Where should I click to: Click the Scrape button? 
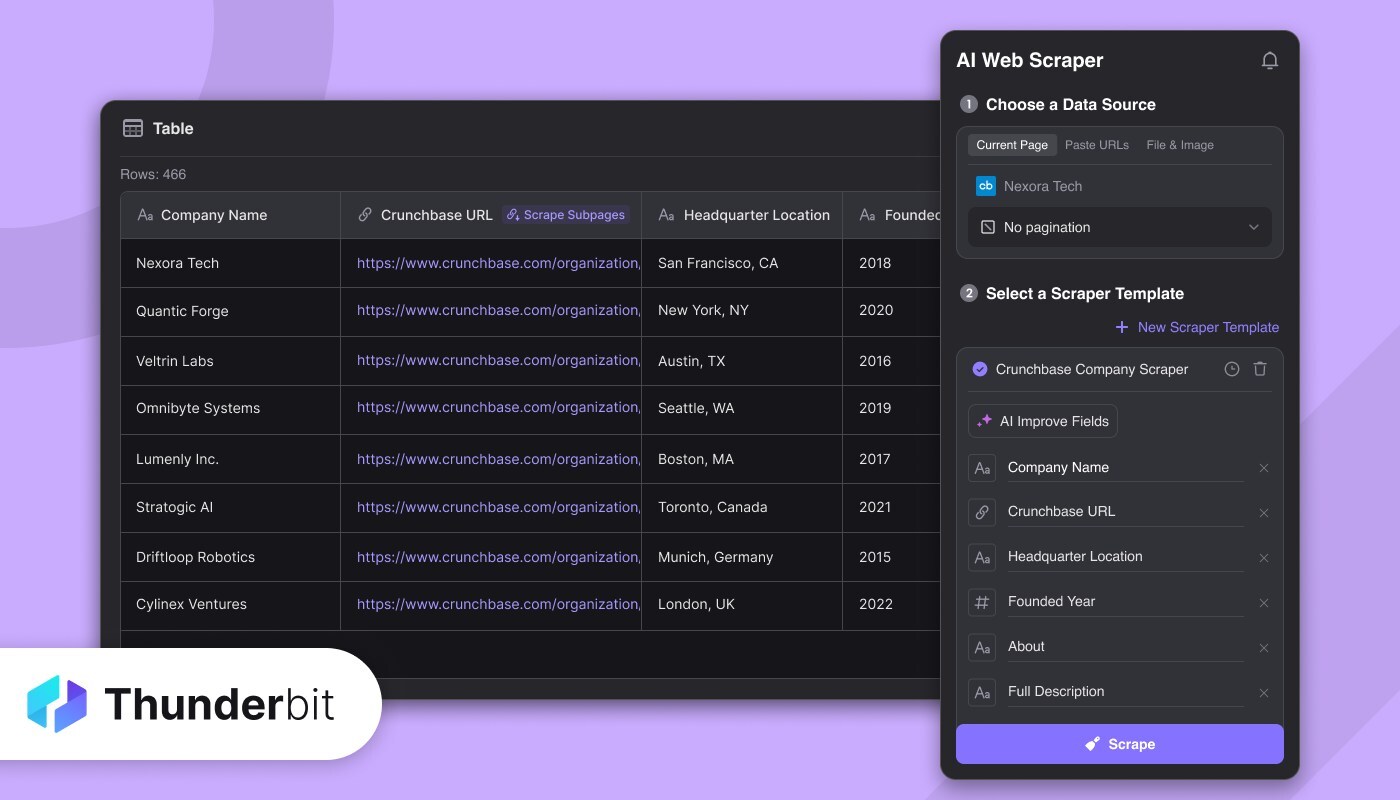(x=1119, y=743)
